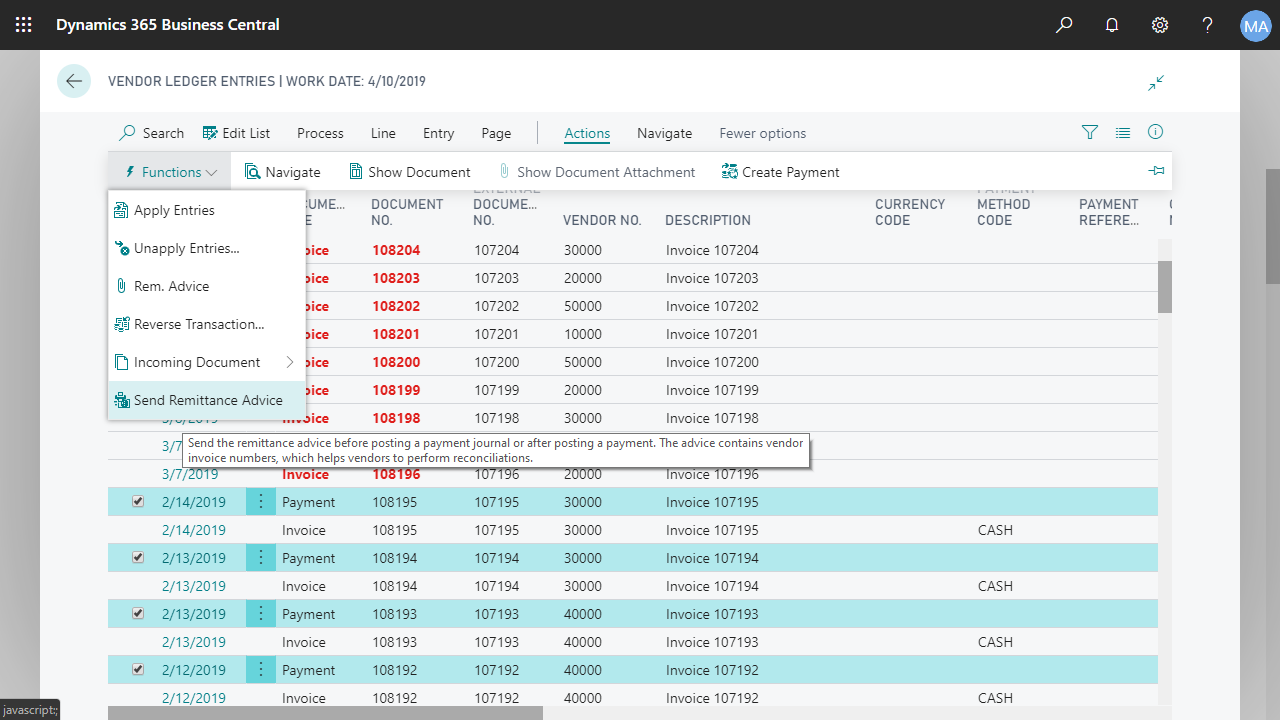Open the Page menu
This screenshot has height=720, width=1280.
point(496,133)
